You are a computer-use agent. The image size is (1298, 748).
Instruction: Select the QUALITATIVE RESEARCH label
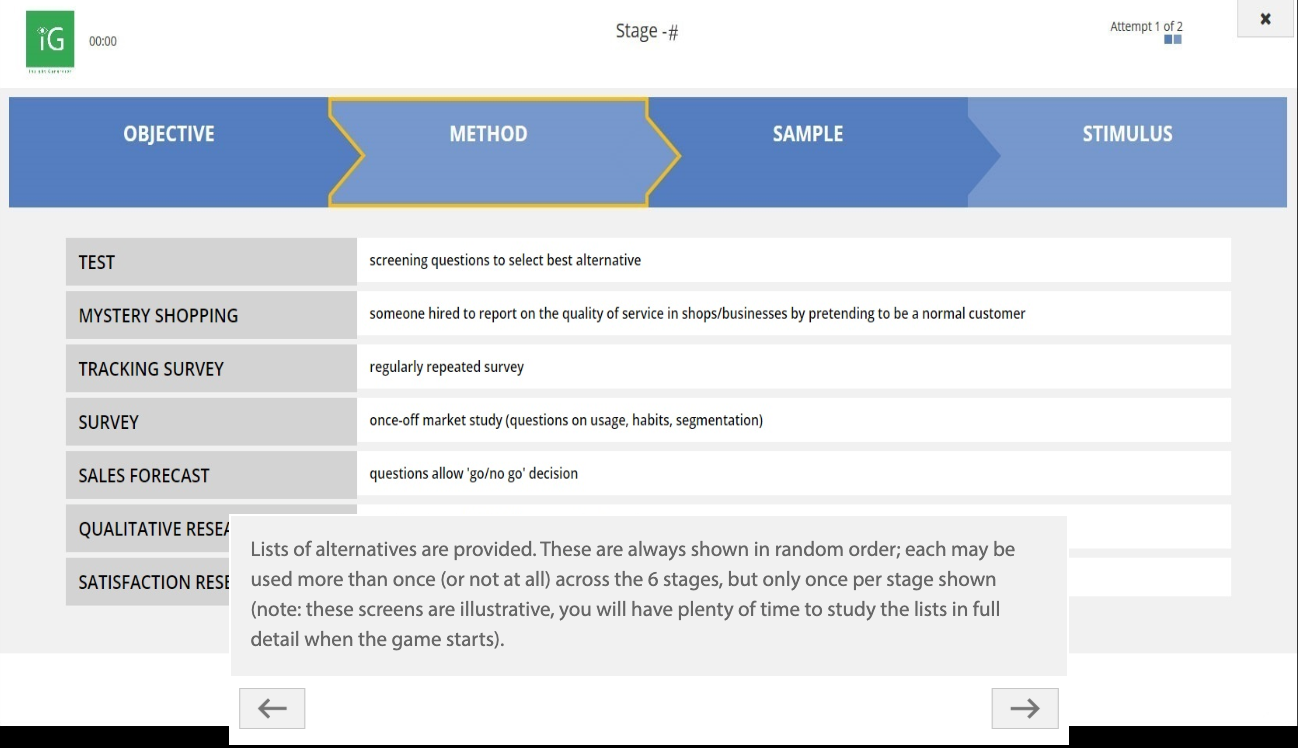[x=150, y=529]
